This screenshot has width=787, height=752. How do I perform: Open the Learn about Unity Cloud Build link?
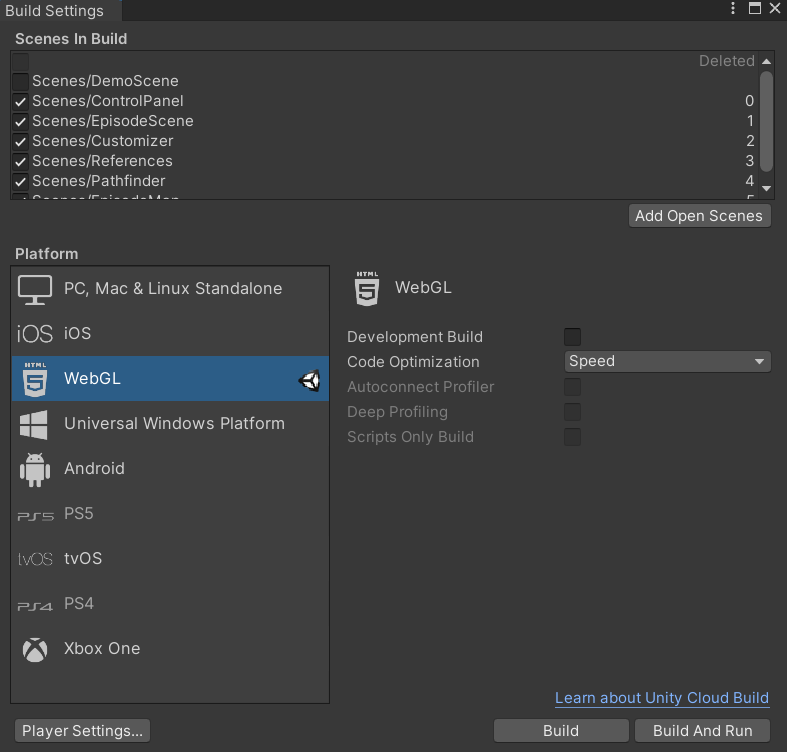click(662, 698)
